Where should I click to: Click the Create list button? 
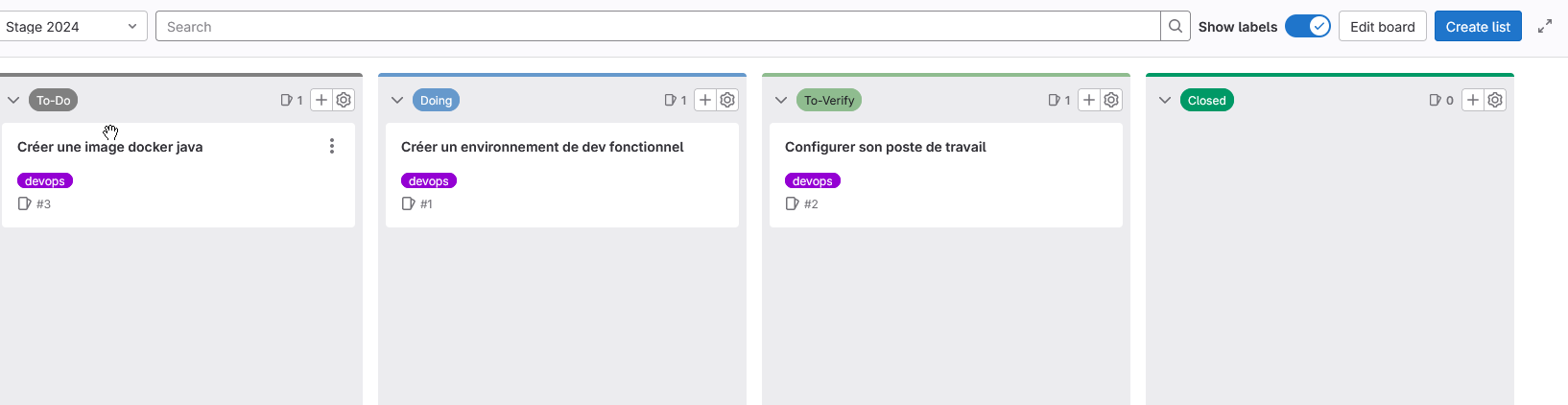tap(1478, 27)
